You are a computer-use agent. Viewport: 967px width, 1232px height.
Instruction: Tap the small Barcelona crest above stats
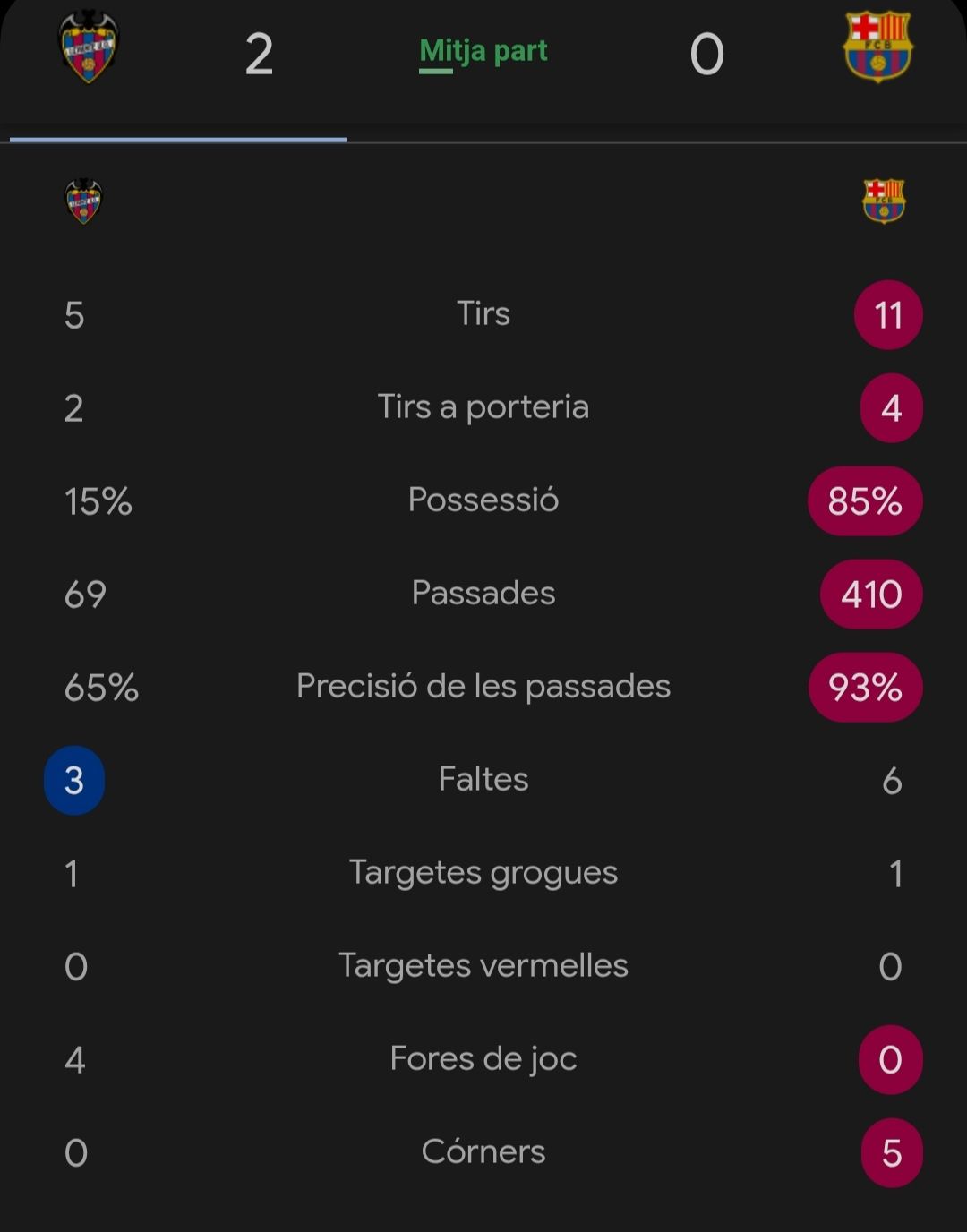883,201
